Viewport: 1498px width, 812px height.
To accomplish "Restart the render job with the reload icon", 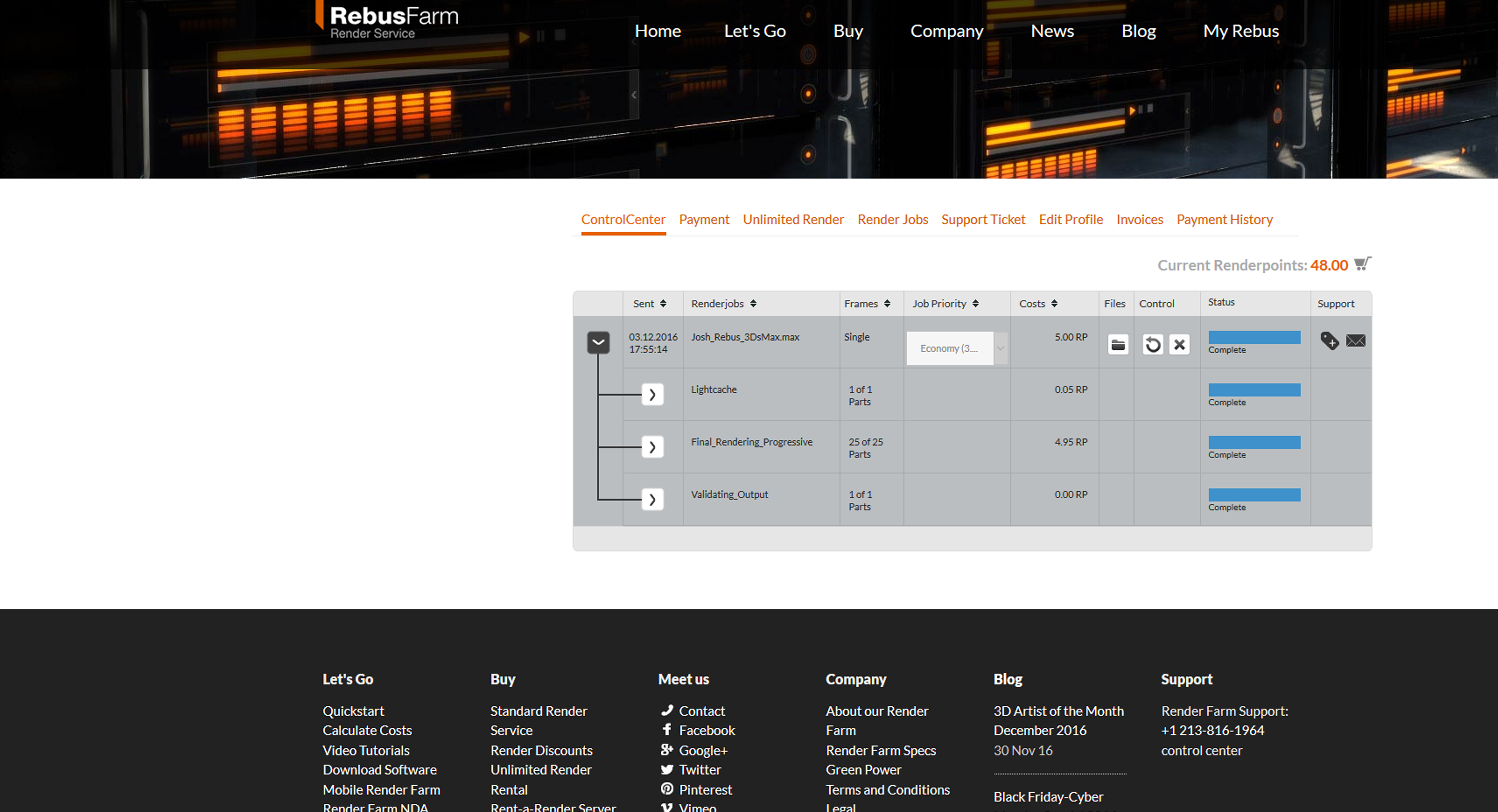I will [x=1153, y=345].
